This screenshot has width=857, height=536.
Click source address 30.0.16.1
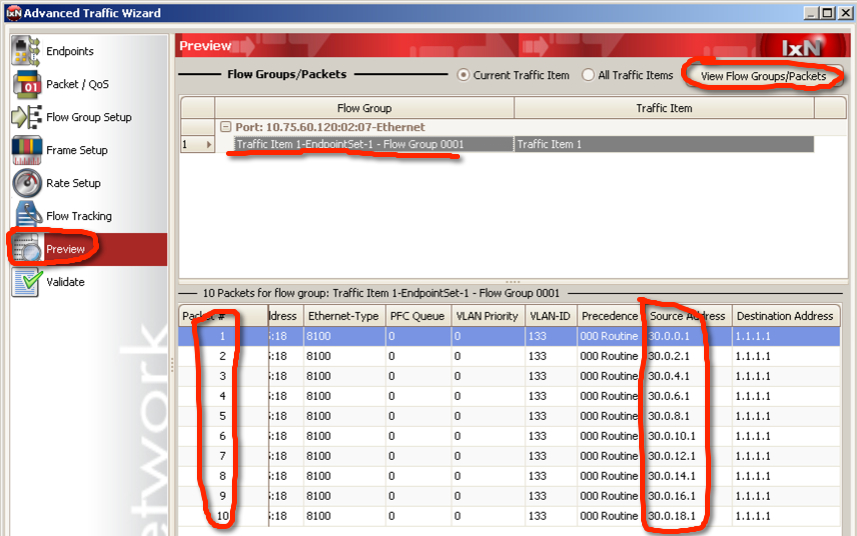pyautogui.click(x=672, y=496)
